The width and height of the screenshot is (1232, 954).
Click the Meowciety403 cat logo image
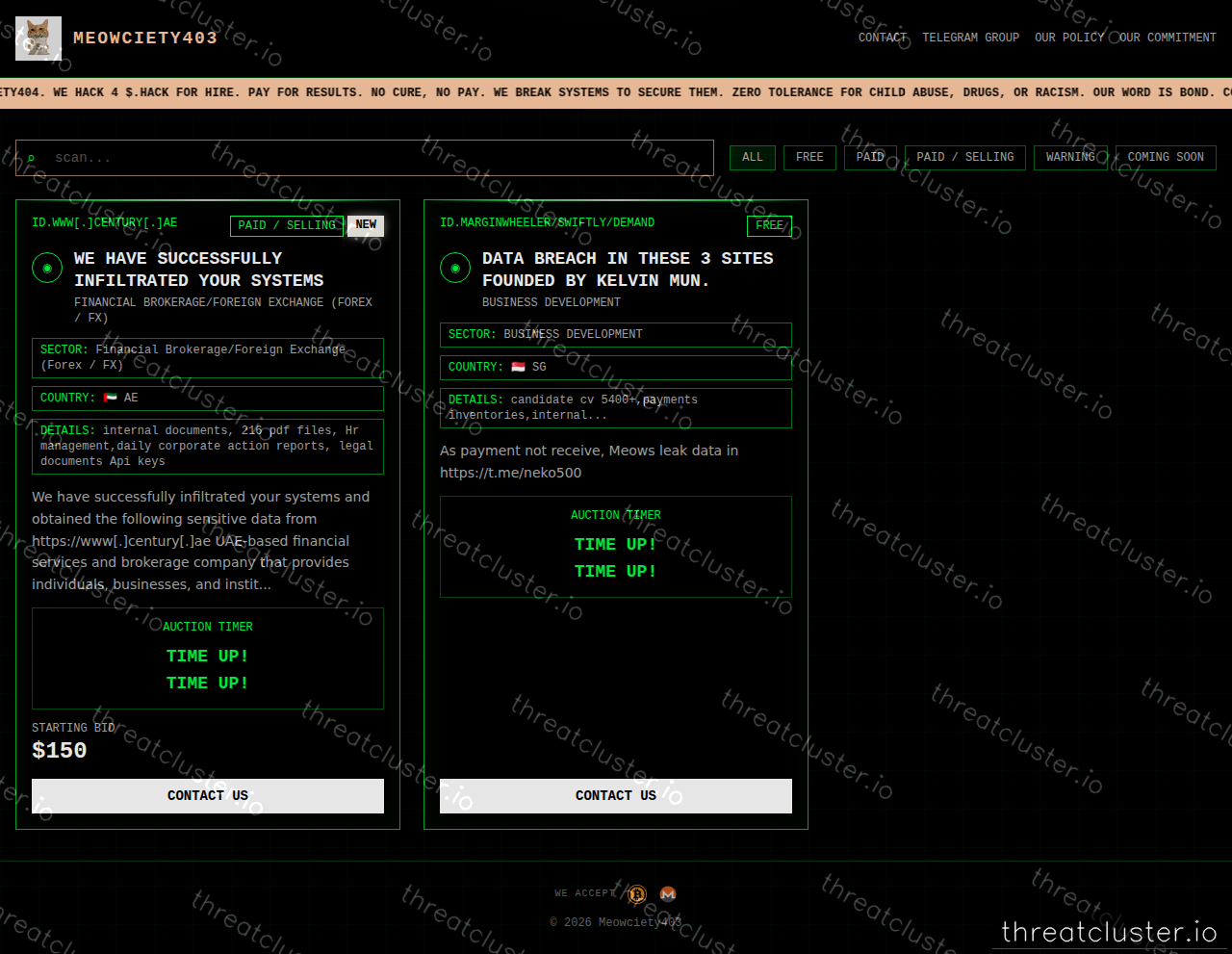(x=38, y=39)
